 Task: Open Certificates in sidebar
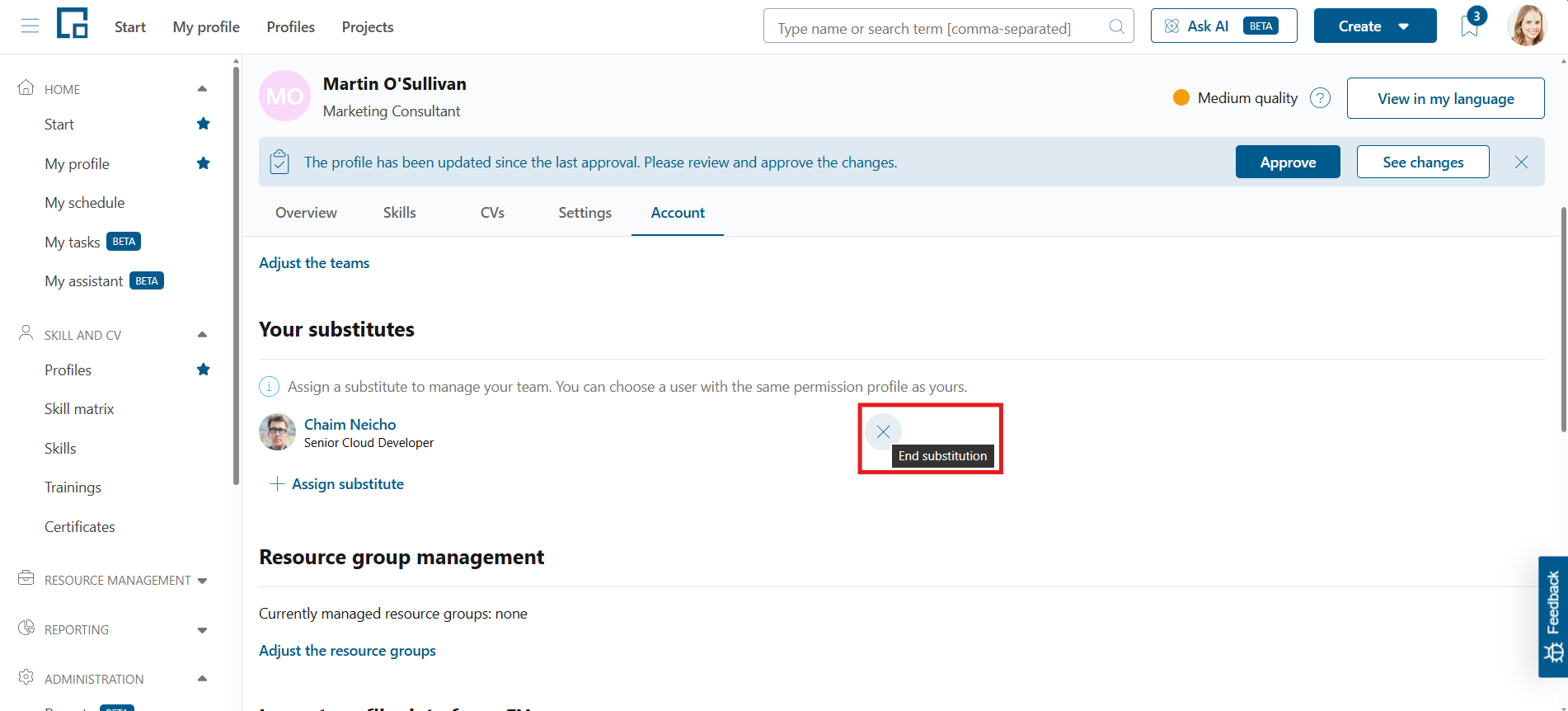pos(80,527)
